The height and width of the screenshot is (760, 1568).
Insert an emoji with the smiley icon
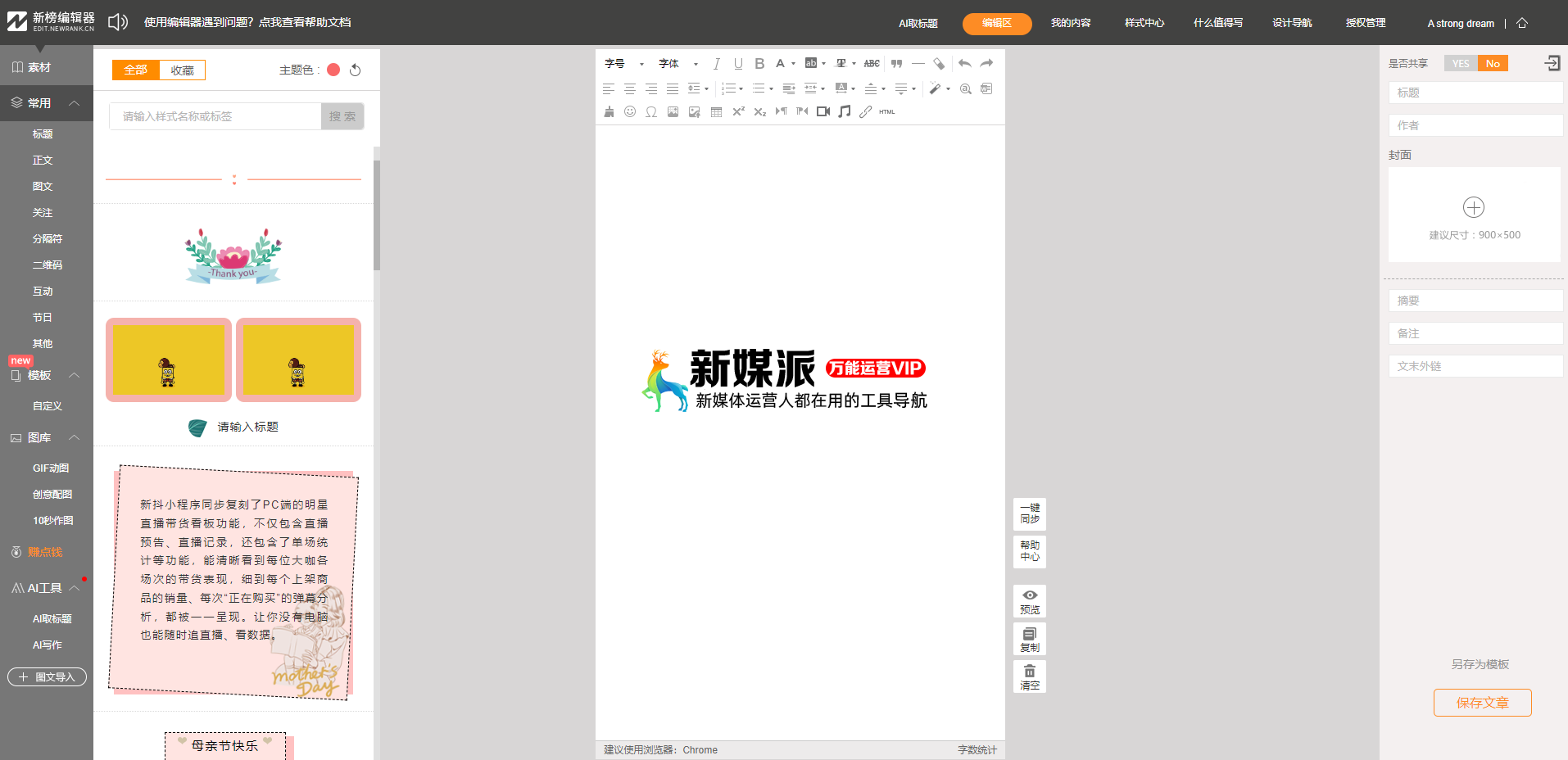(x=630, y=111)
